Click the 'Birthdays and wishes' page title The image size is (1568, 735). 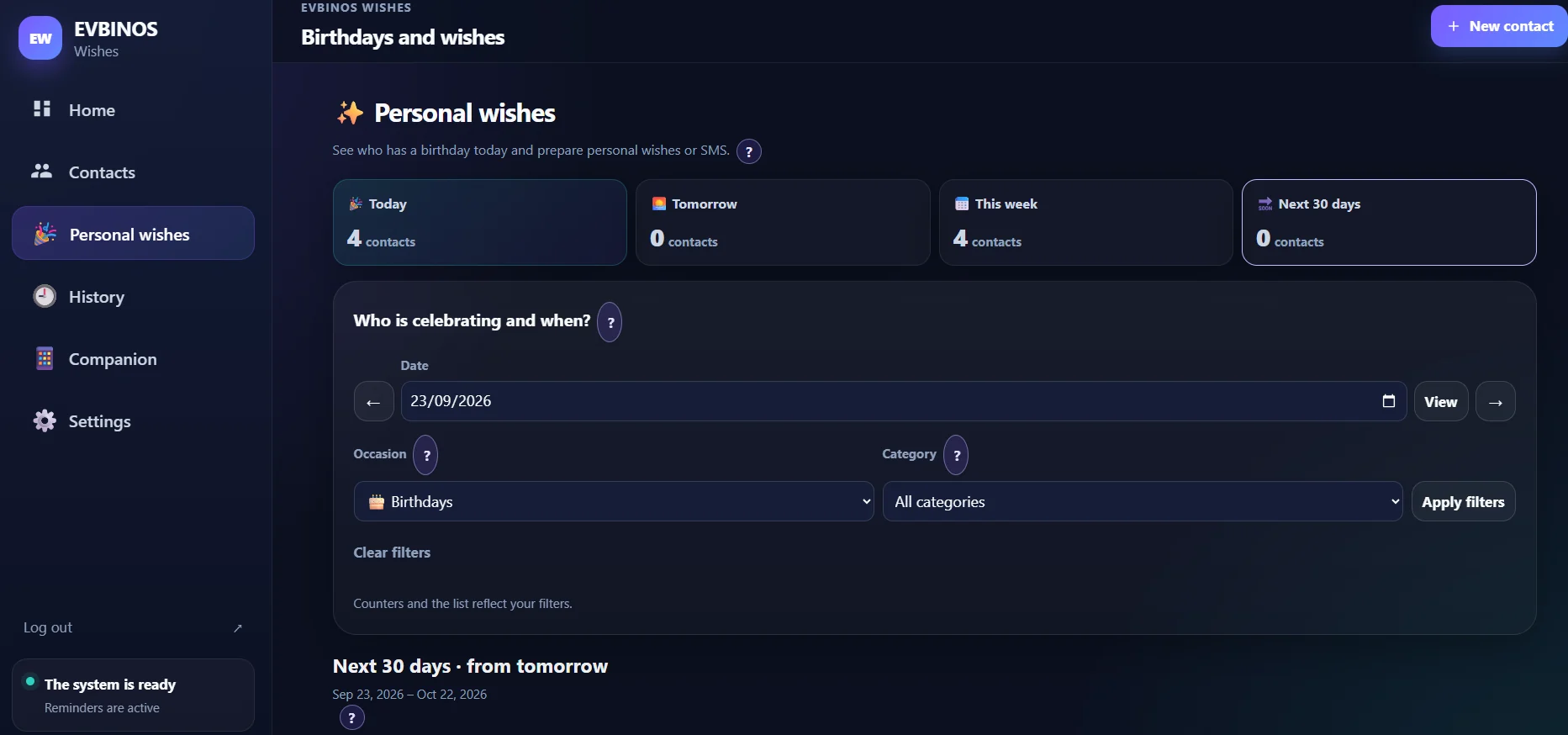(x=403, y=37)
